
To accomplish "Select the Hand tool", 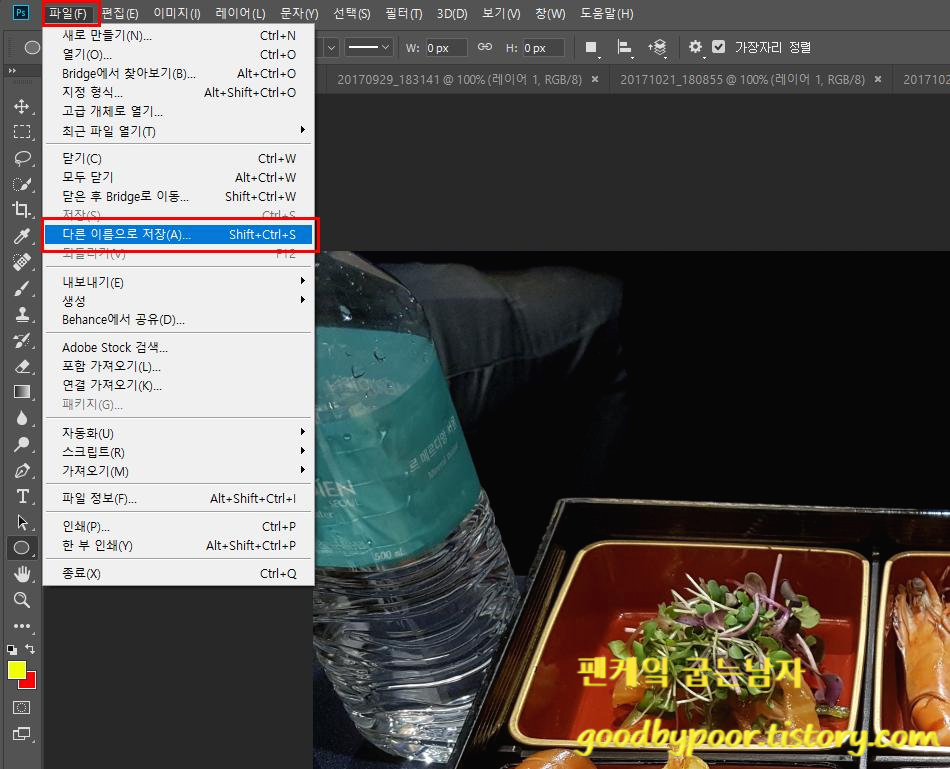I will pyautogui.click(x=22, y=574).
